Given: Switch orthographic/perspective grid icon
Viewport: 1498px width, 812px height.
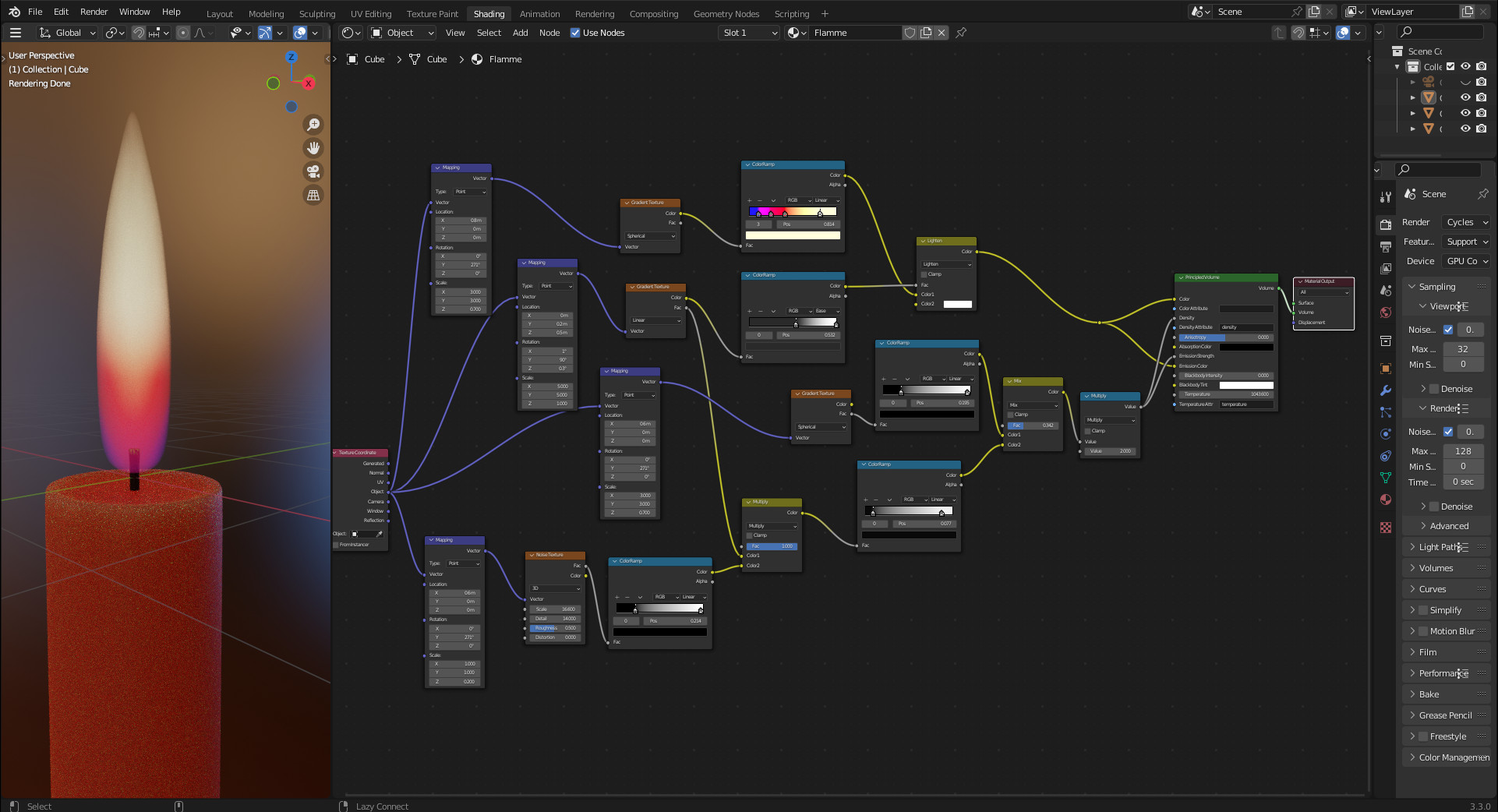Looking at the screenshot, I should (313, 196).
